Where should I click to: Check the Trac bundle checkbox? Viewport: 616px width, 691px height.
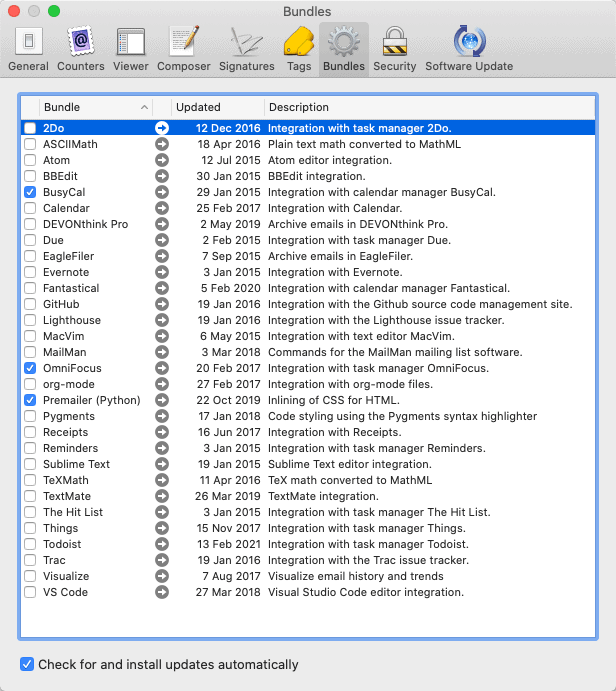[x=30, y=560]
